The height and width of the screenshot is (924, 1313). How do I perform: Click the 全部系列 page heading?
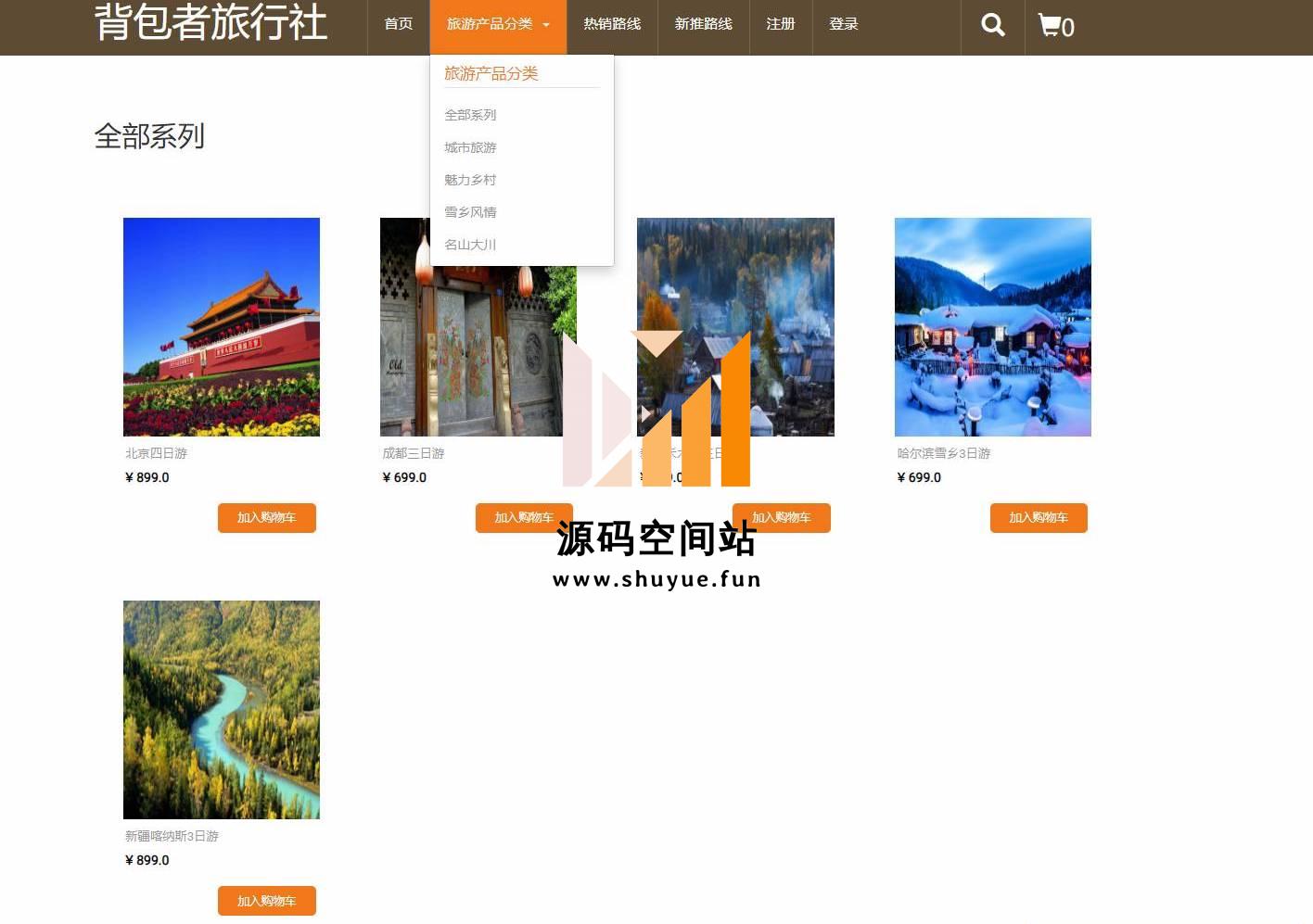pos(149,136)
